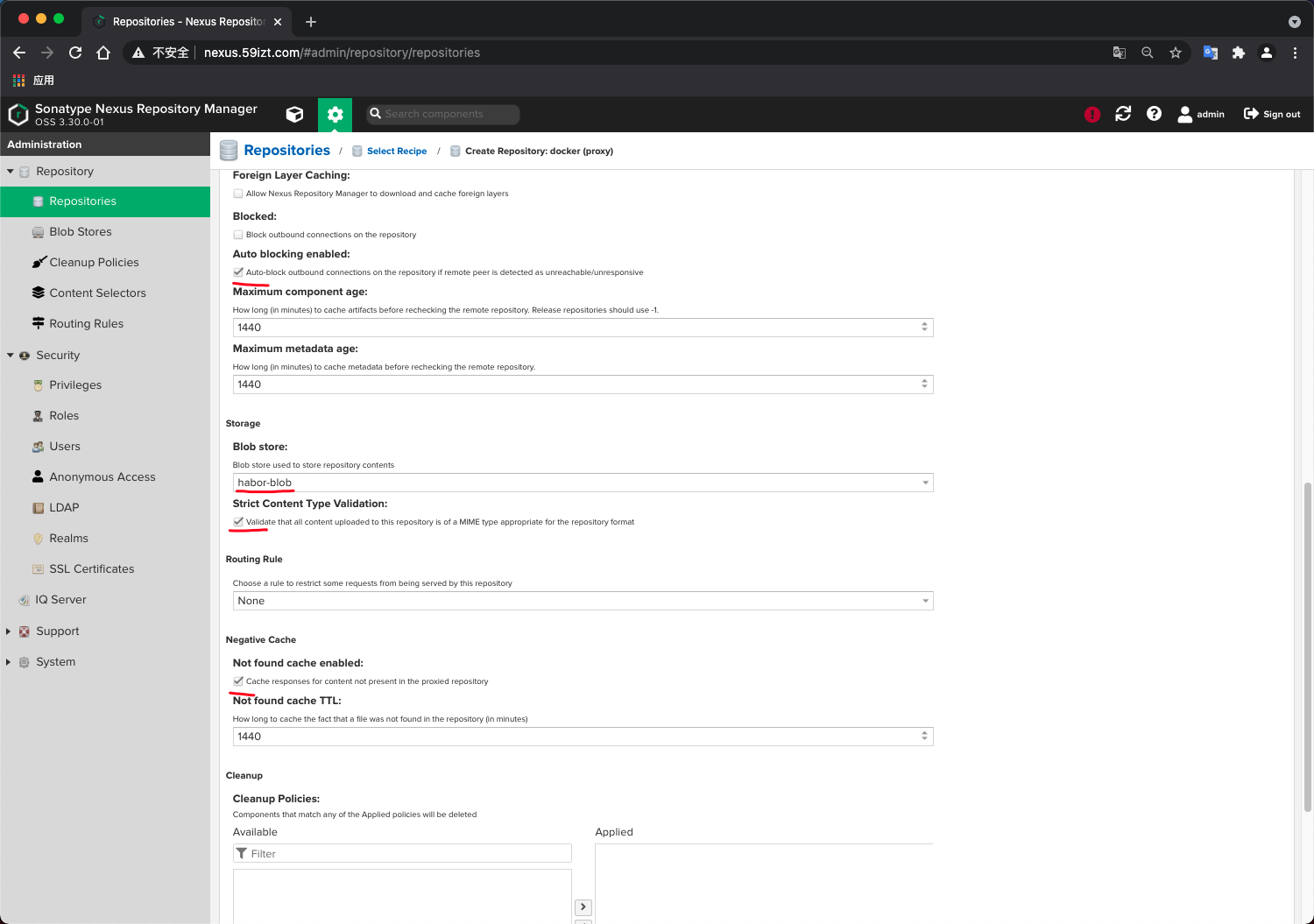
Task: Close the Repositories browser tab
Action: tap(278, 22)
